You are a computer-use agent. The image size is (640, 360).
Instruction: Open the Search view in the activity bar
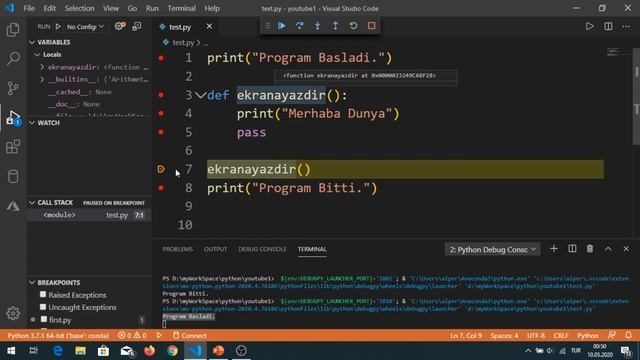13,59
